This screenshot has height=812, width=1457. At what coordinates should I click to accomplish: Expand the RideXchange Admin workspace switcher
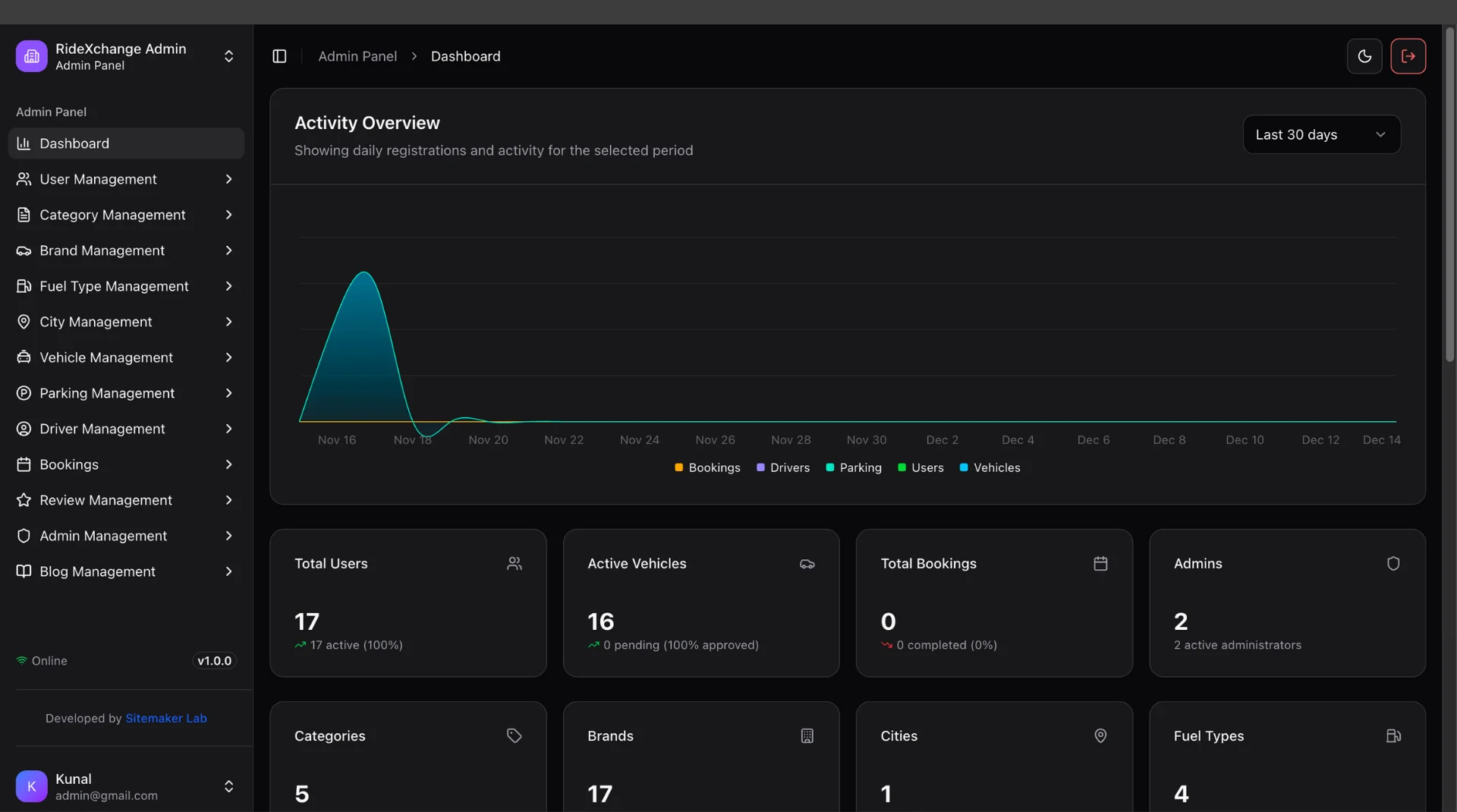click(228, 56)
